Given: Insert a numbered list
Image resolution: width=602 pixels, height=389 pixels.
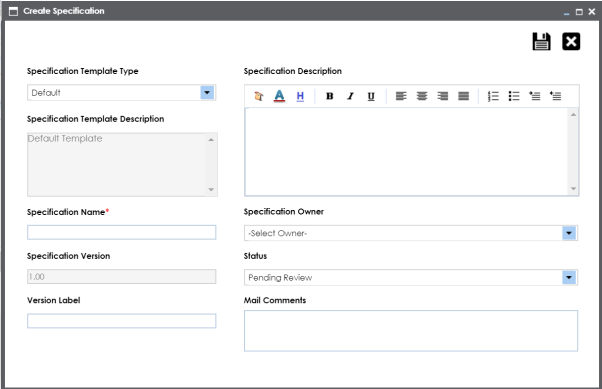Looking at the screenshot, I should (493, 96).
